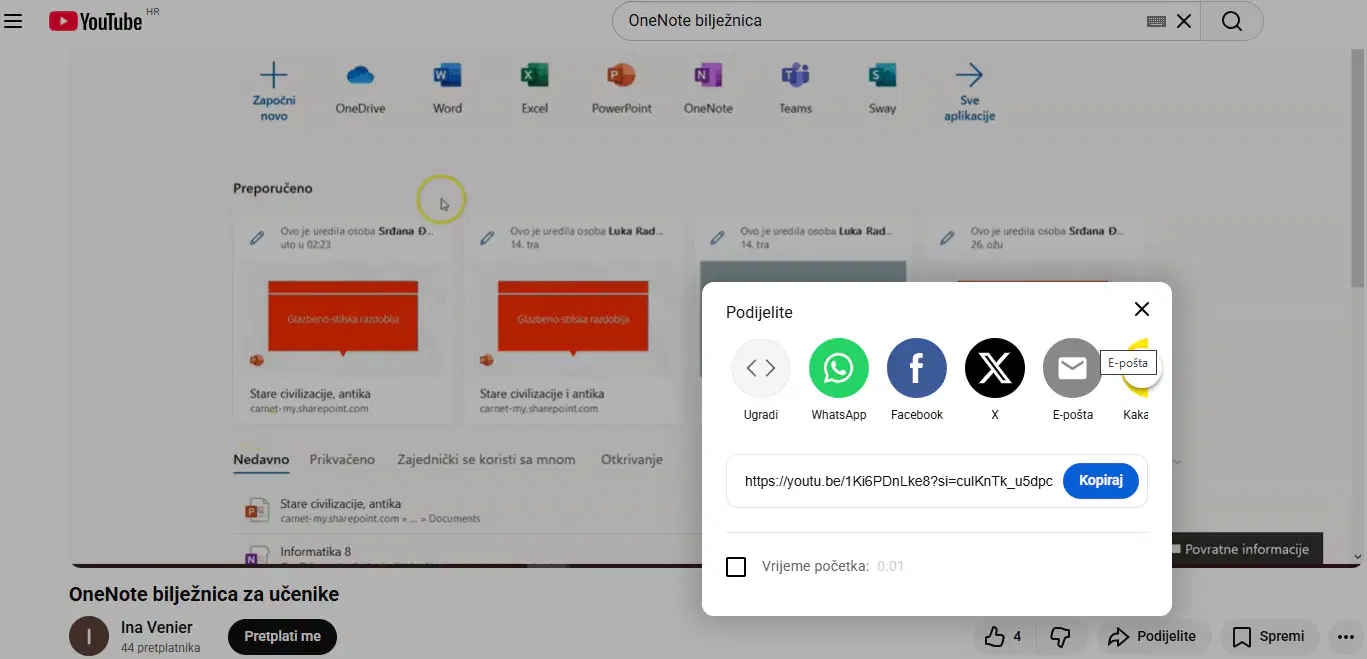Click the Word icon in the video
The height and width of the screenshot is (659, 1367).
[x=447, y=76]
